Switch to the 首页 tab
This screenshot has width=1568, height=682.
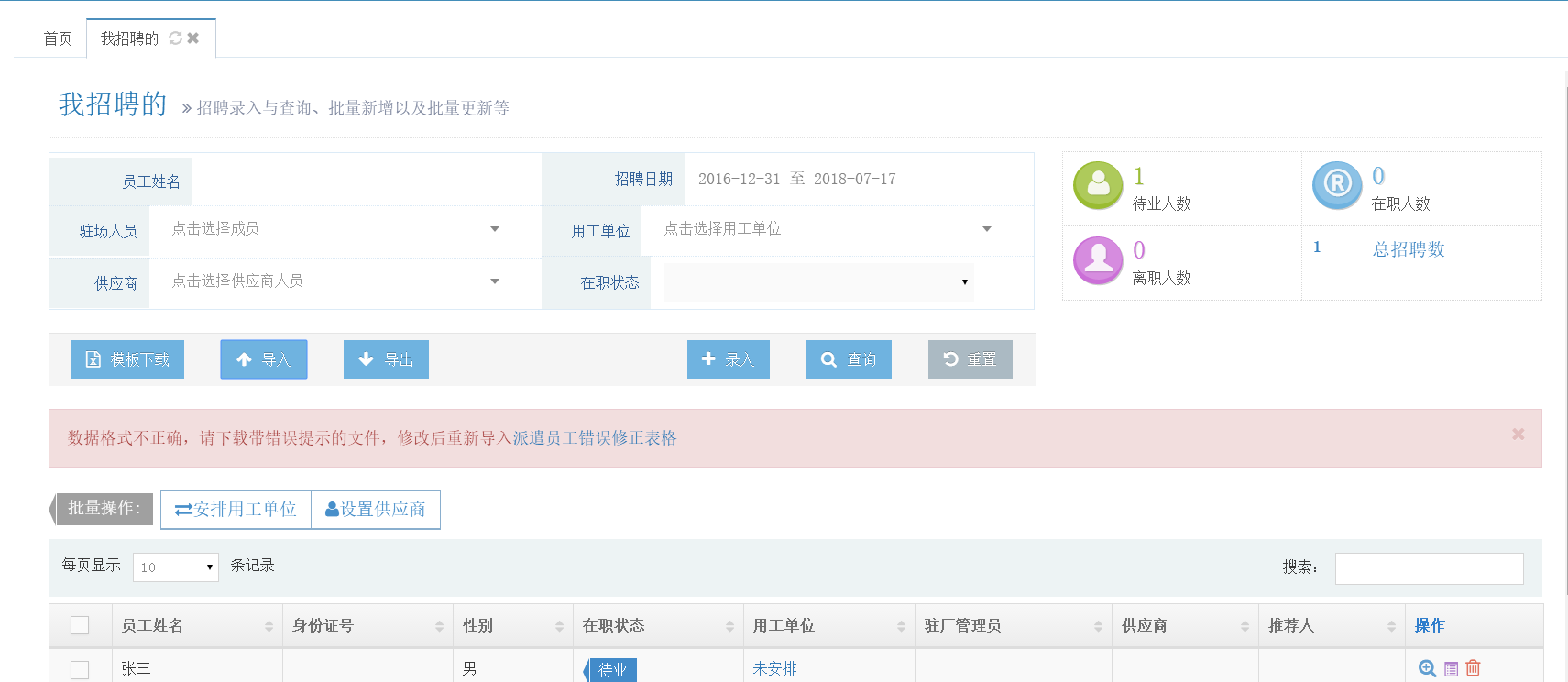57,38
